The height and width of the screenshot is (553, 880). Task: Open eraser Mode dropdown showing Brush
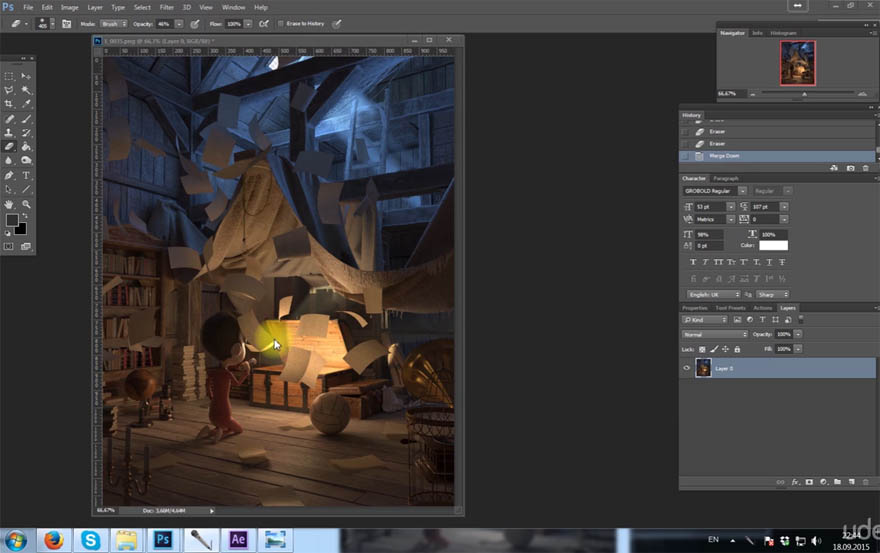[114, 24]
